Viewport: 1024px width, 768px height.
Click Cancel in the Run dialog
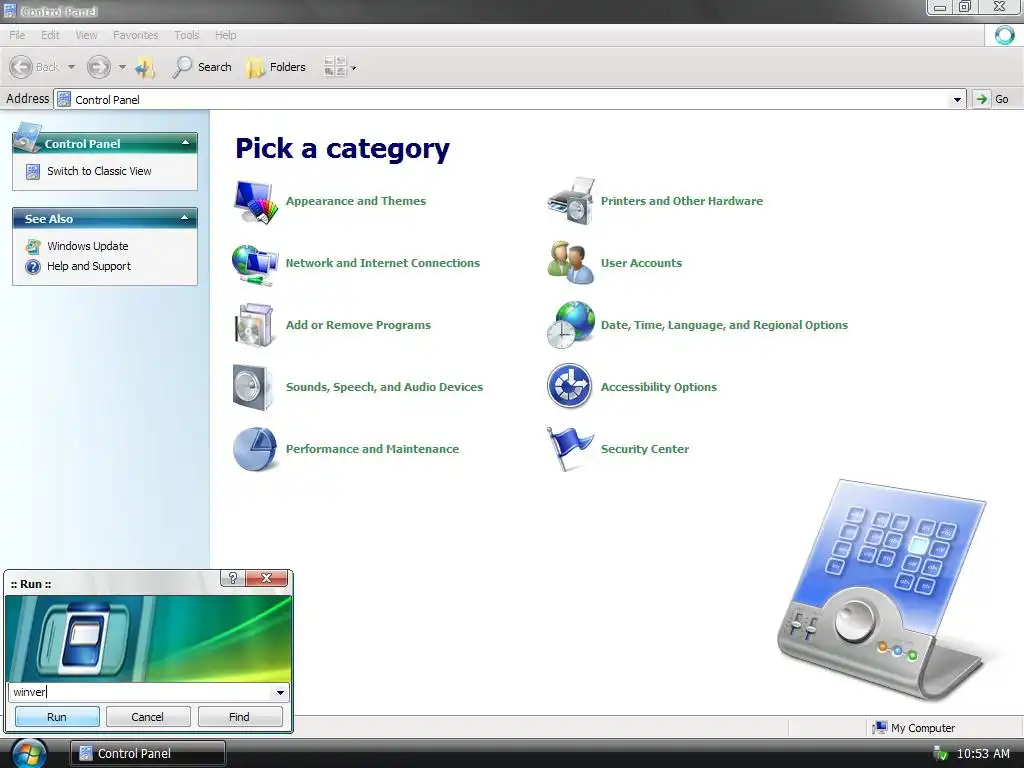tap(148, 717)
